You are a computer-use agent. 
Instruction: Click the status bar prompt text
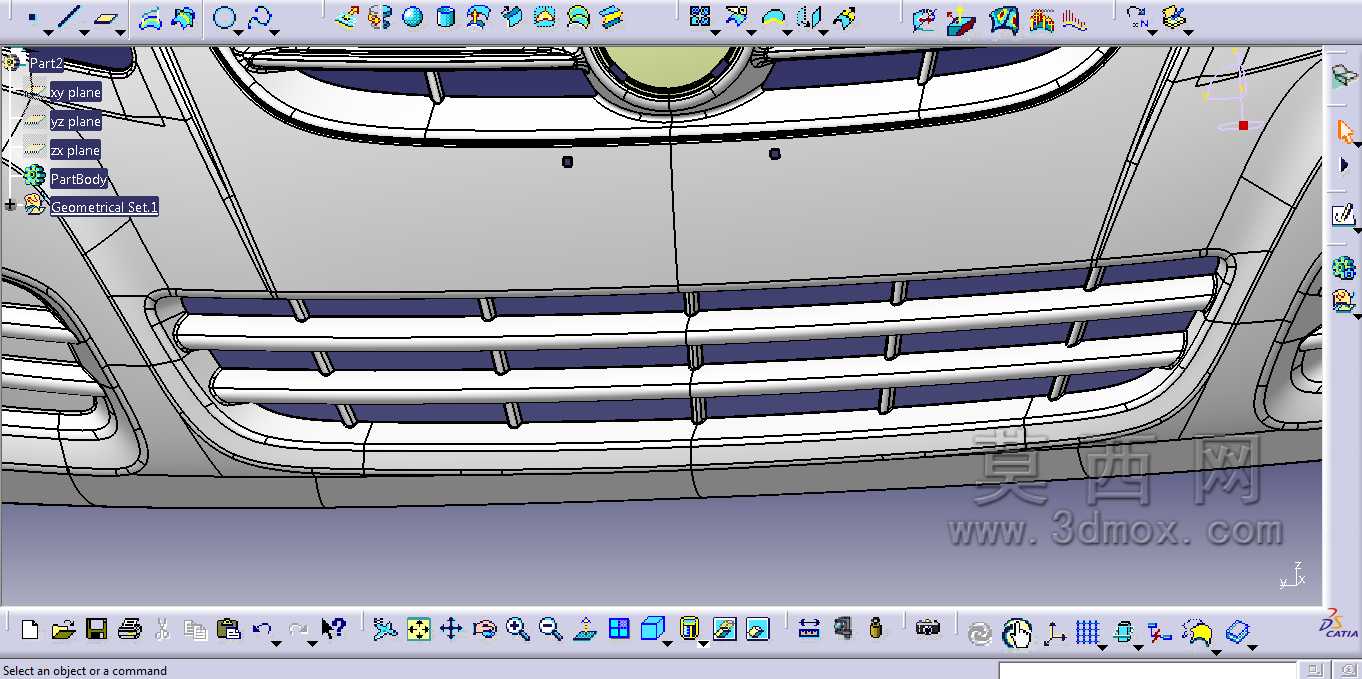click(x=85, y=671)
